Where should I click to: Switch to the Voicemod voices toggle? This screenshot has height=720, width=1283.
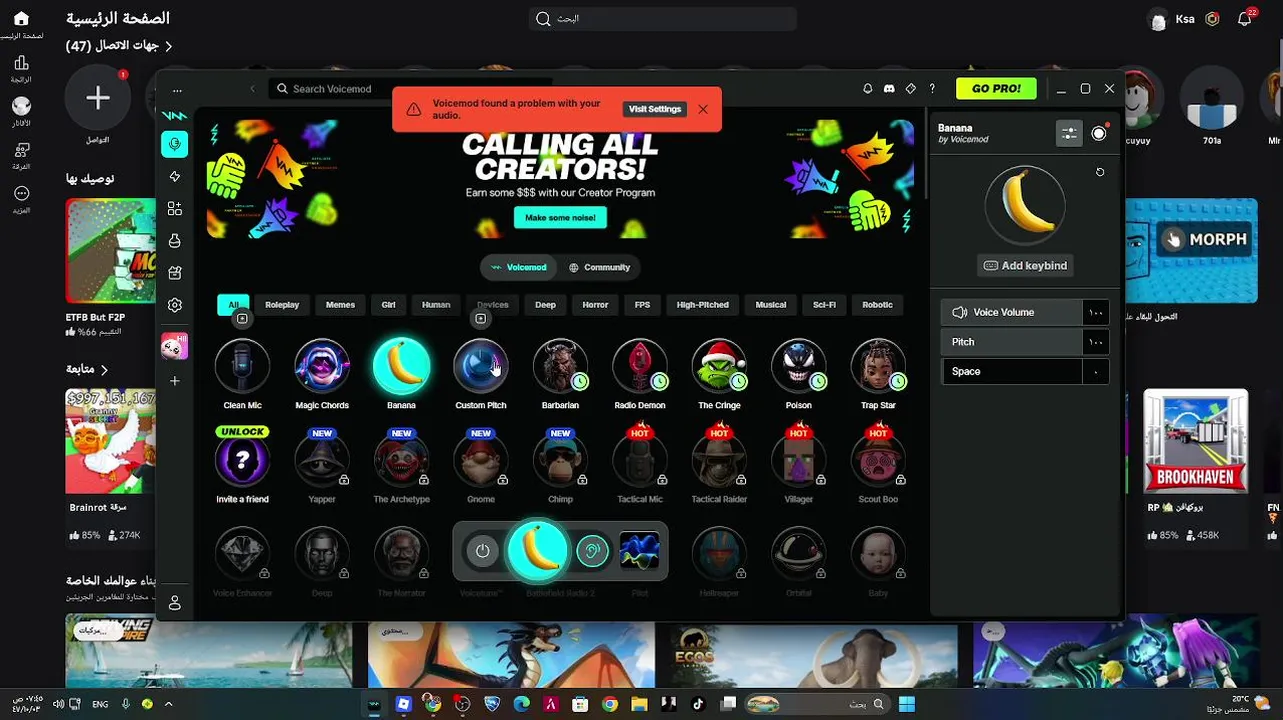(x=519, y=267)
